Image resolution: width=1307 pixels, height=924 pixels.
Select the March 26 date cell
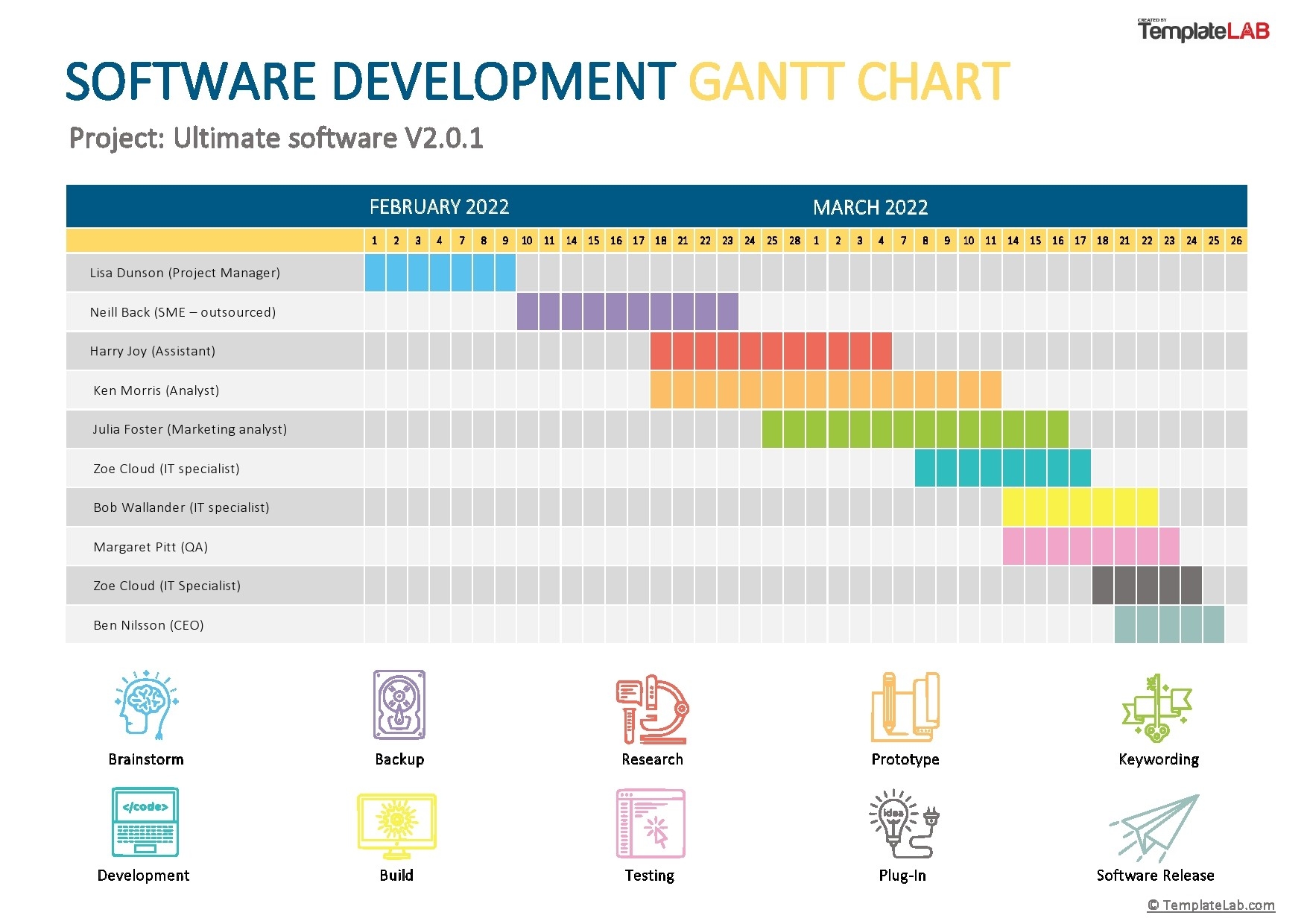coord(1236,240)
